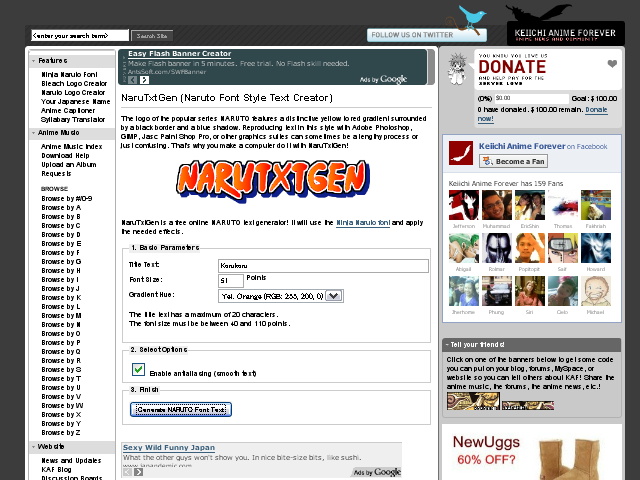Click the blue Twitter bird icon

pyautogui.click(x=468, y=21)
